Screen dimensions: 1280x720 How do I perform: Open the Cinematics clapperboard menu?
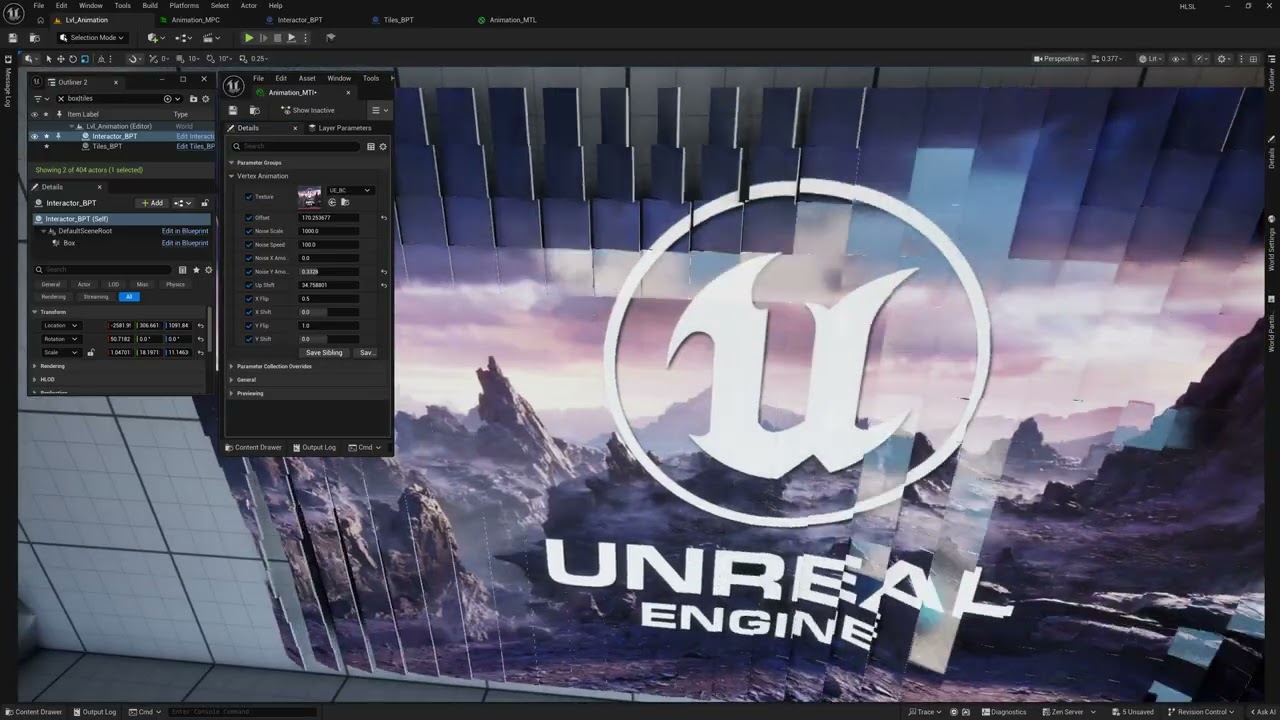211,38
